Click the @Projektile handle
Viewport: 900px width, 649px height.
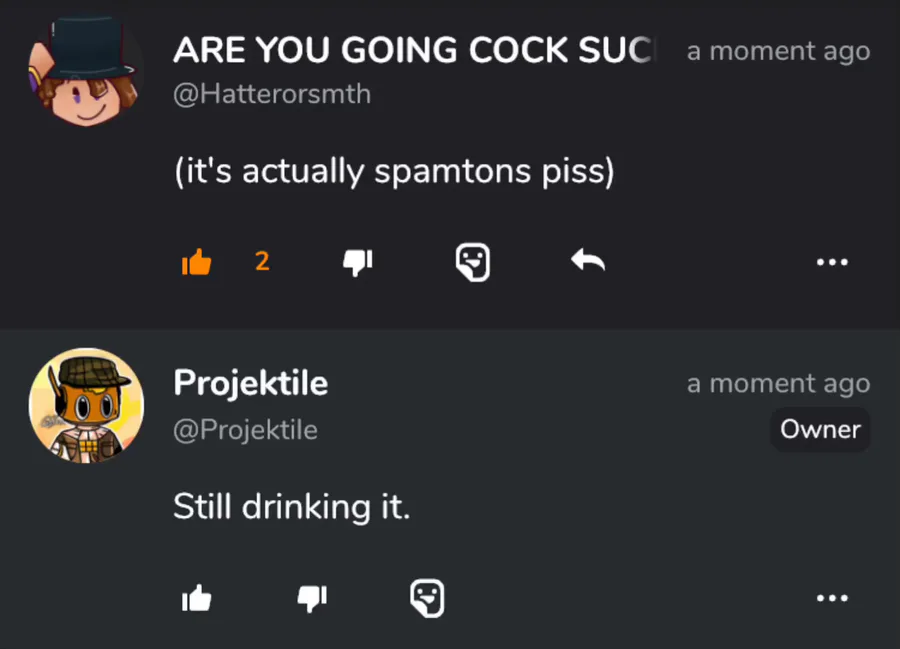point(245,430)
